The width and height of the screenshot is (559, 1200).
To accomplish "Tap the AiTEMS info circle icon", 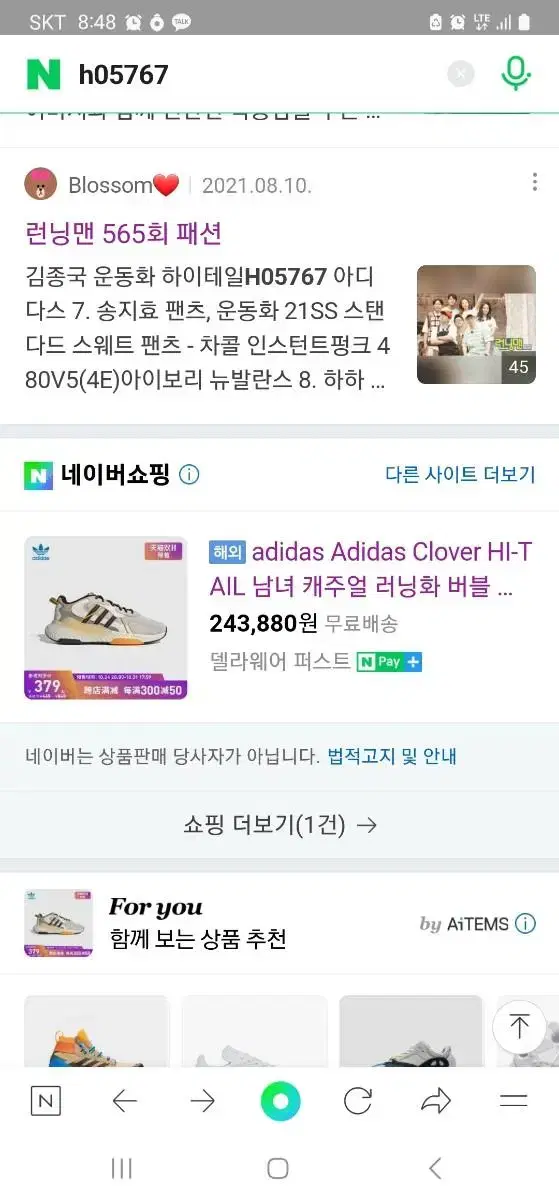I will (525, 923).
